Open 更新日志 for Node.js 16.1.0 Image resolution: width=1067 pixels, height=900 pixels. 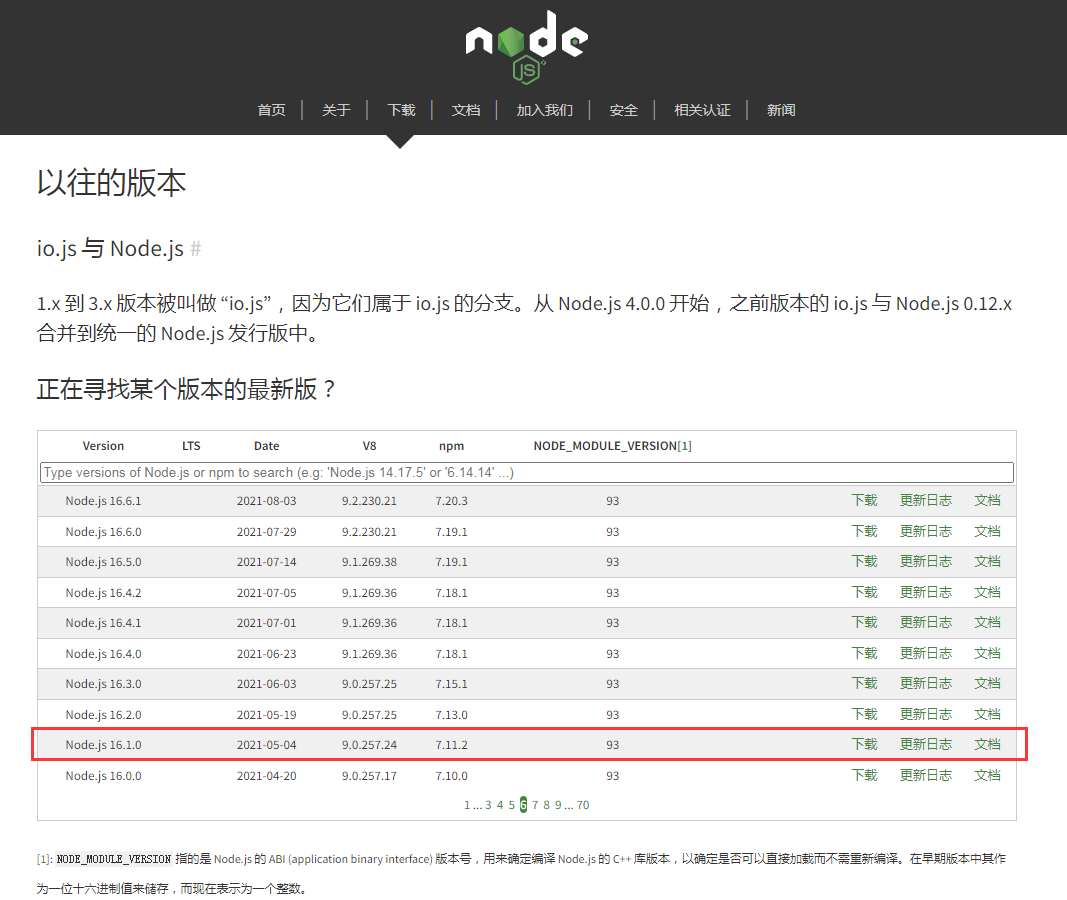tap(925, 744)
